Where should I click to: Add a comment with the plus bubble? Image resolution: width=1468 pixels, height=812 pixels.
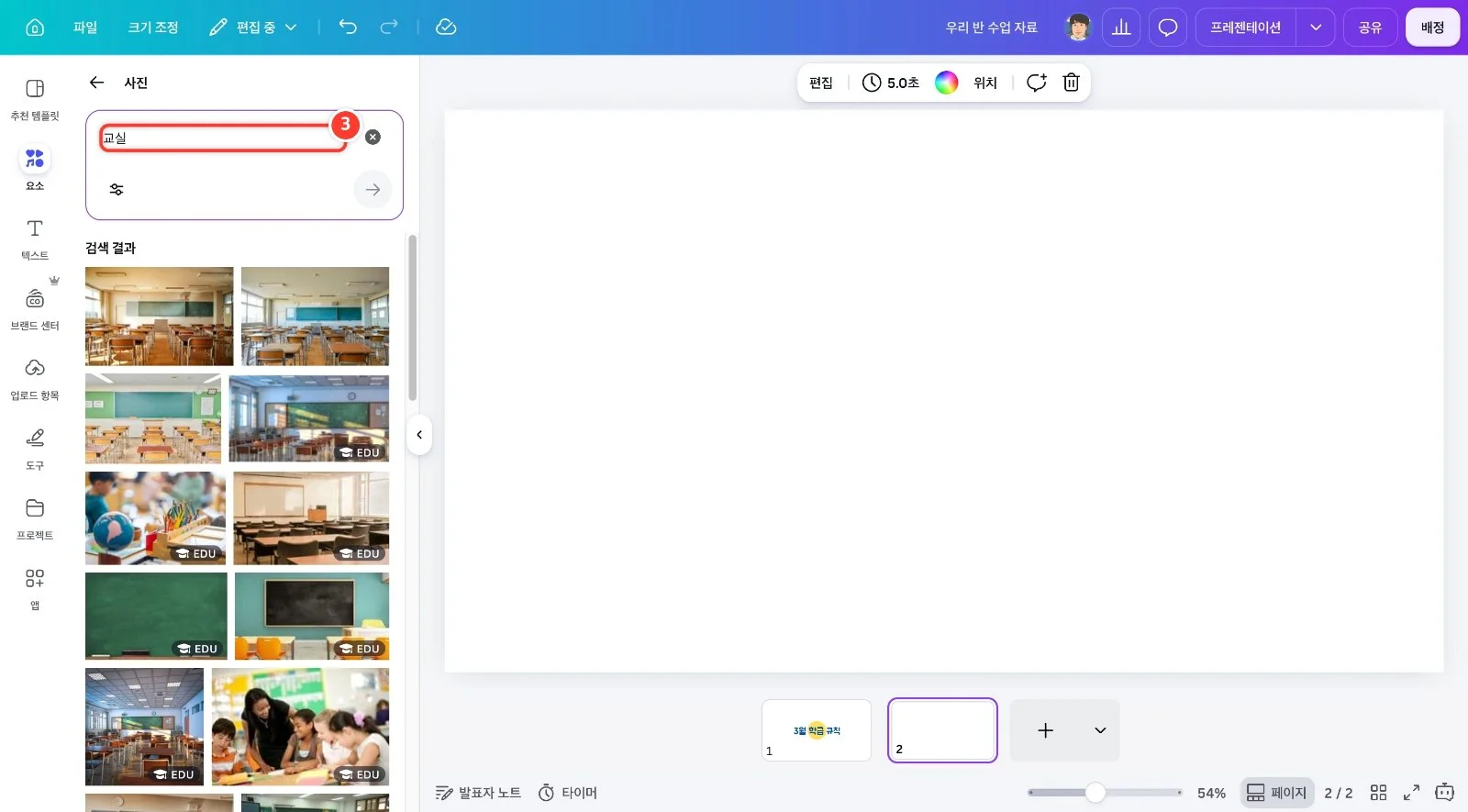click(1036, 83)
